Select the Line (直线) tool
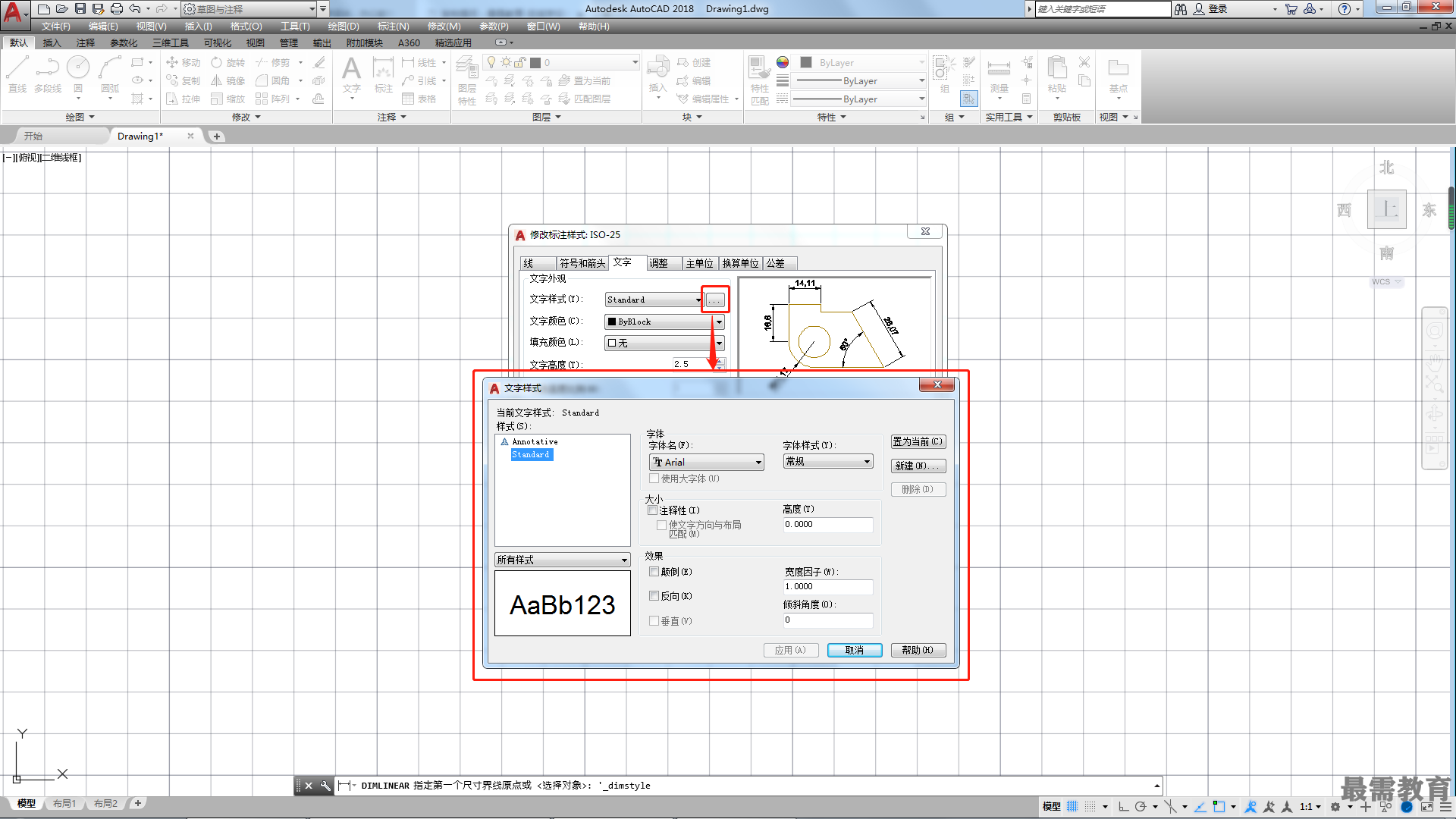This screenshot has width=1456, height=819. click(x=17, y=74)
